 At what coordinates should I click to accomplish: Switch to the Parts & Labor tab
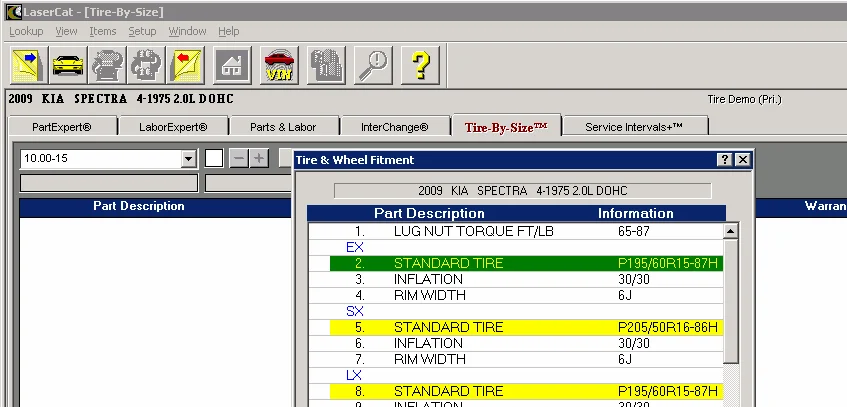(283, 127)
